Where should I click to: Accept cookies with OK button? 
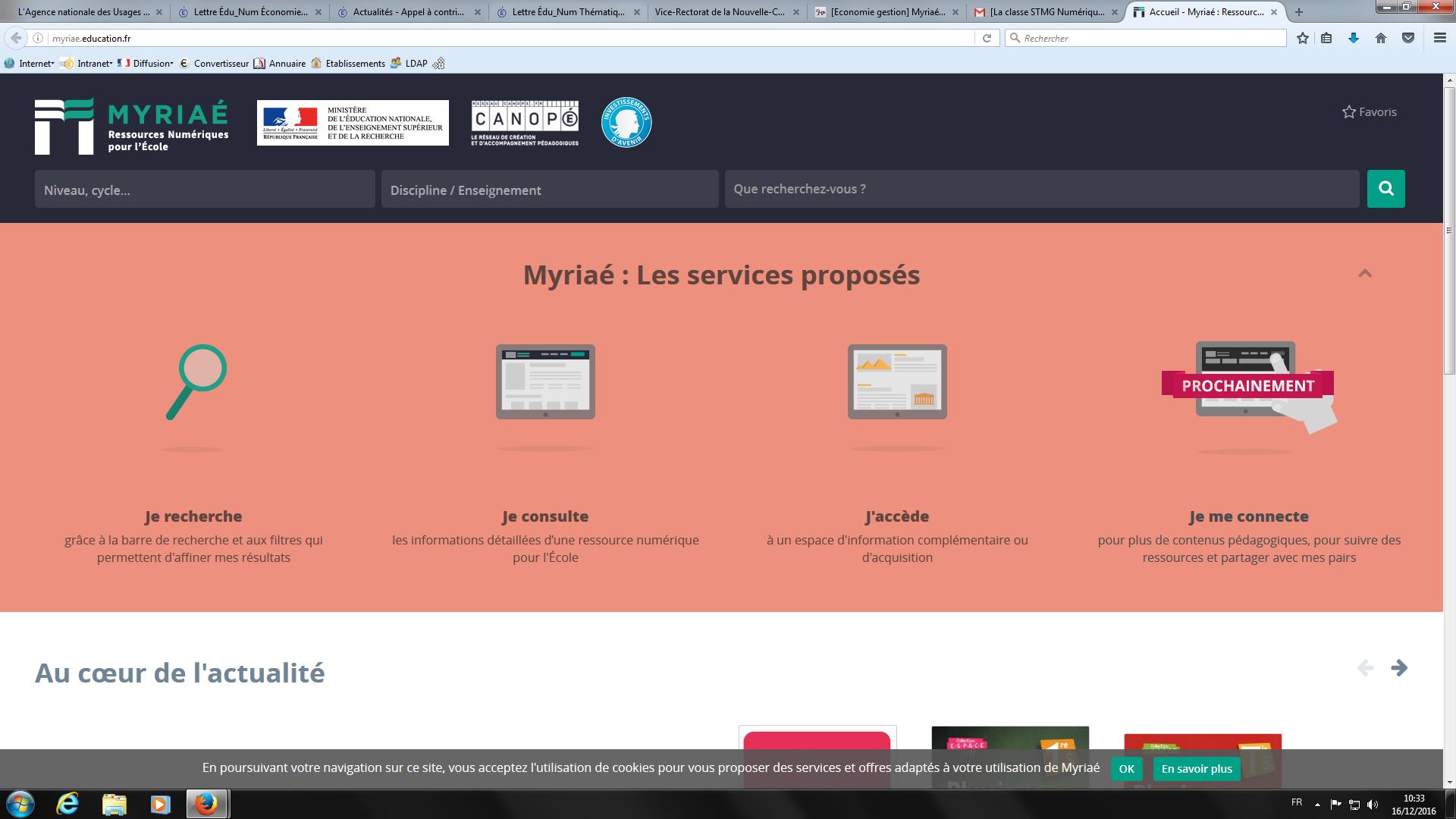tap(1126, 769)
